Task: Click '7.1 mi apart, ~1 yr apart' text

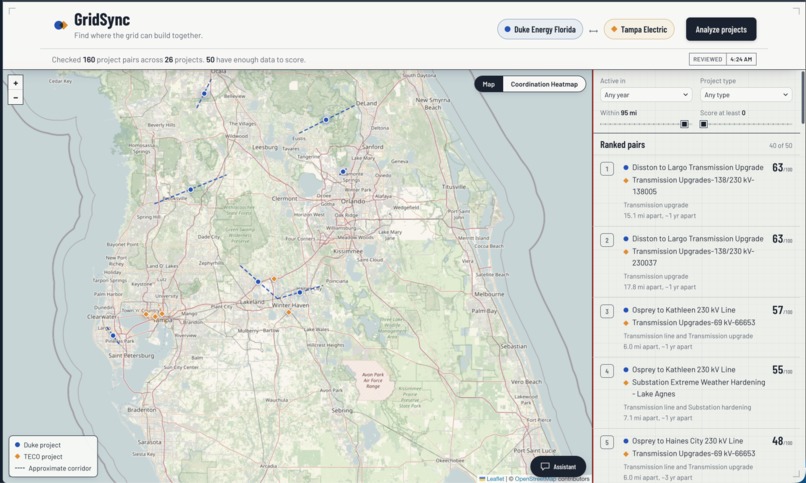Action: 657,418
